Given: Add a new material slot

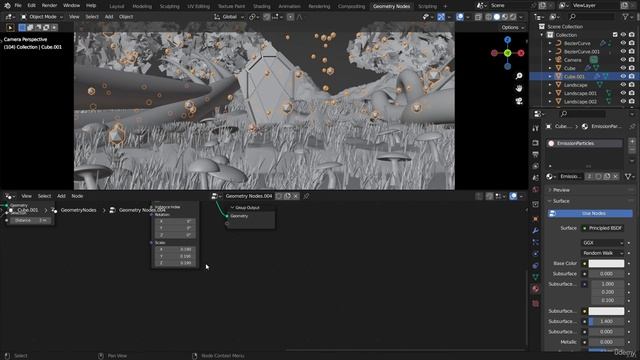Looking at the screenshot, I should click(632, 142).
